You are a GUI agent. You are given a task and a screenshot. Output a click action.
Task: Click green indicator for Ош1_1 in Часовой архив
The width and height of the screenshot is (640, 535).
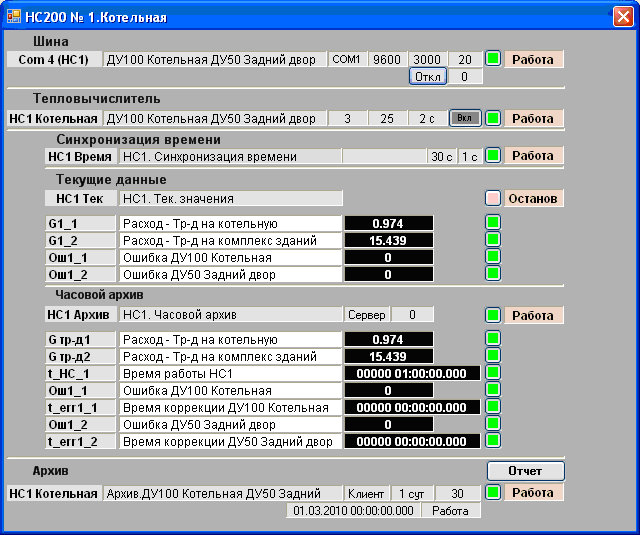point(493,389)
